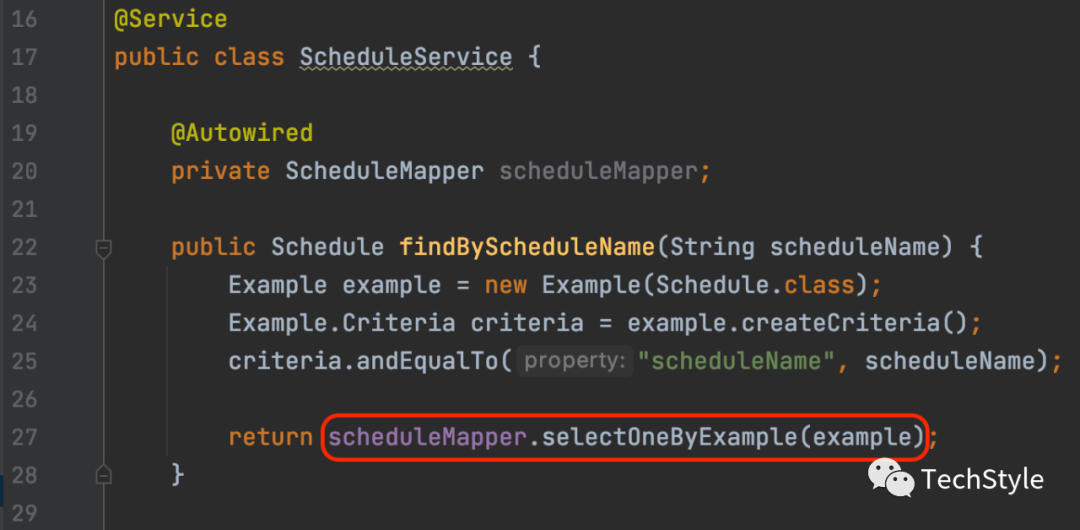Place cursor on ScheduleService class name
Screen dimensions: 1080x530
point(406,57)
